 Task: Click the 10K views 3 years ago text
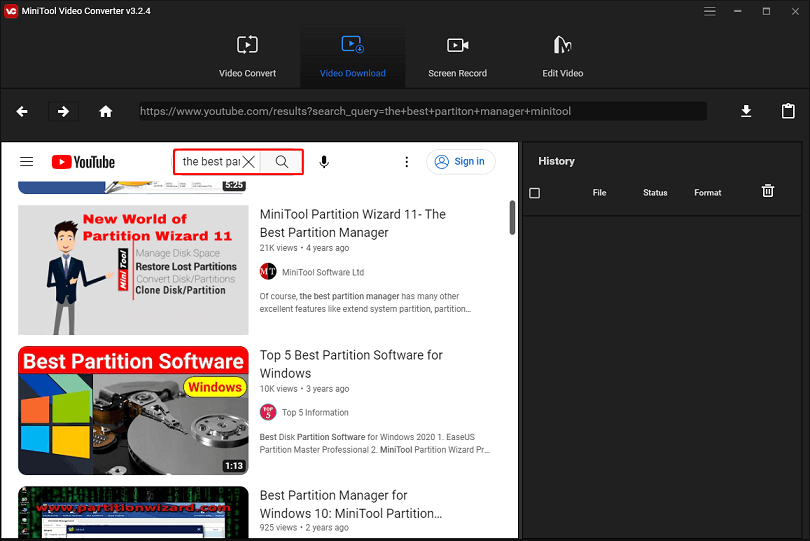pos(304,389)
